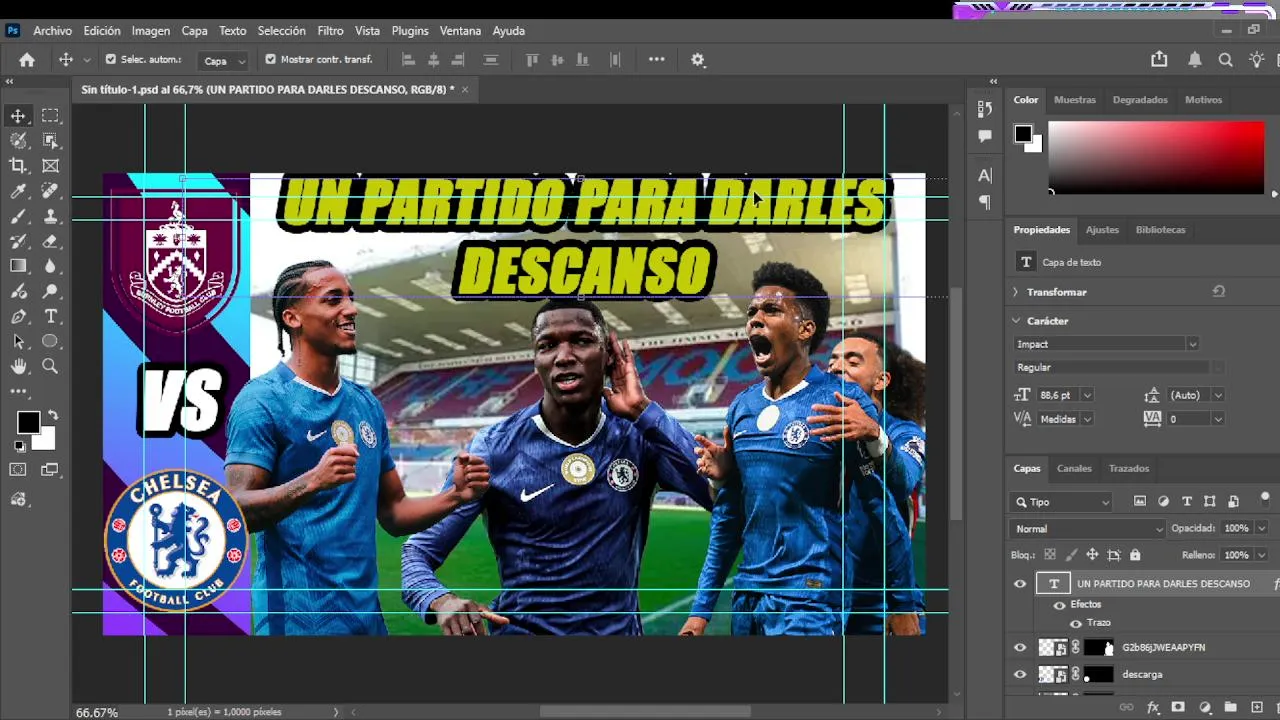Select the Rectangular Marquee tool
Viewport: 1280px width, 720px height.
[50, 116]
